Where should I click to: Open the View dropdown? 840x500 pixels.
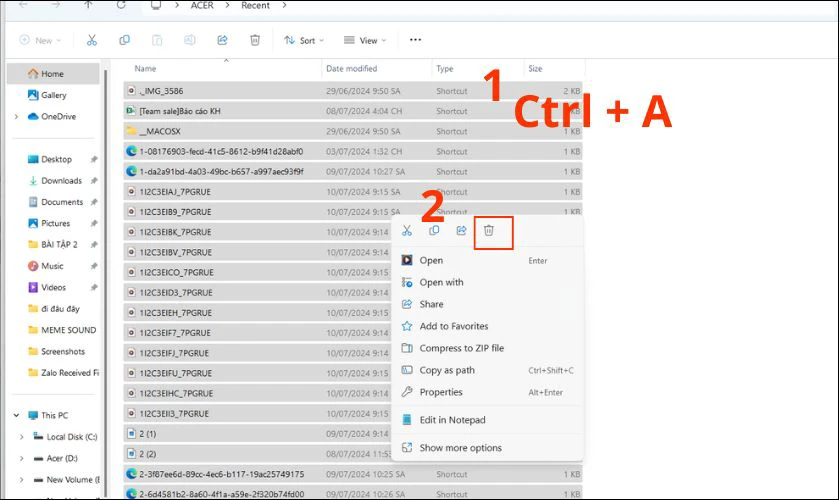point(362,40)
